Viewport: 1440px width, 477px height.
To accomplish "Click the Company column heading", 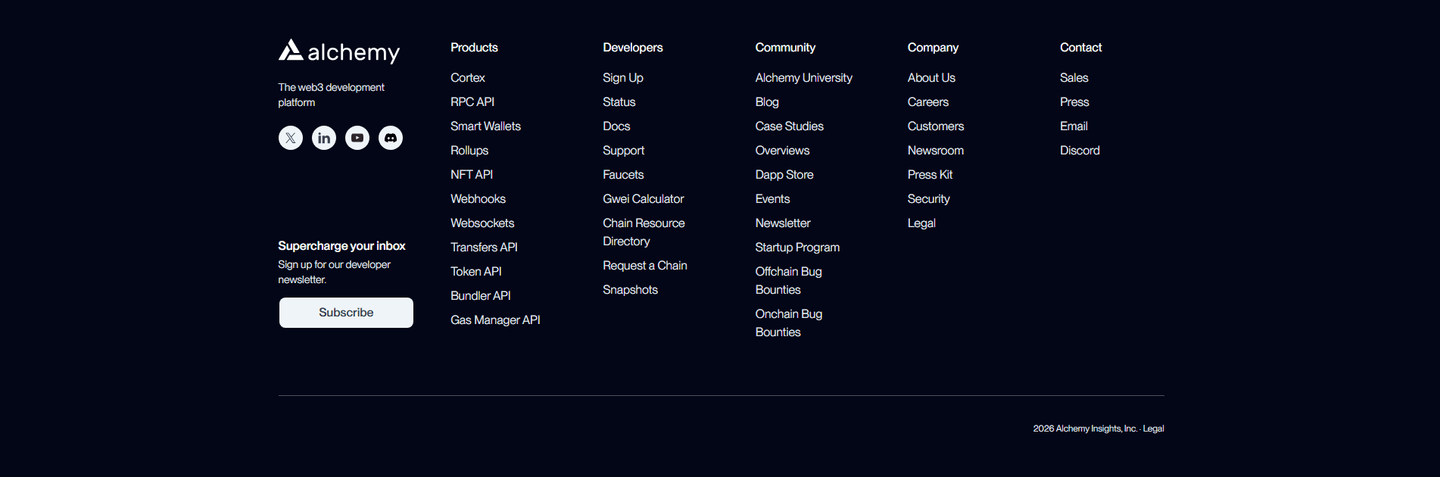I will click(933, 47).
